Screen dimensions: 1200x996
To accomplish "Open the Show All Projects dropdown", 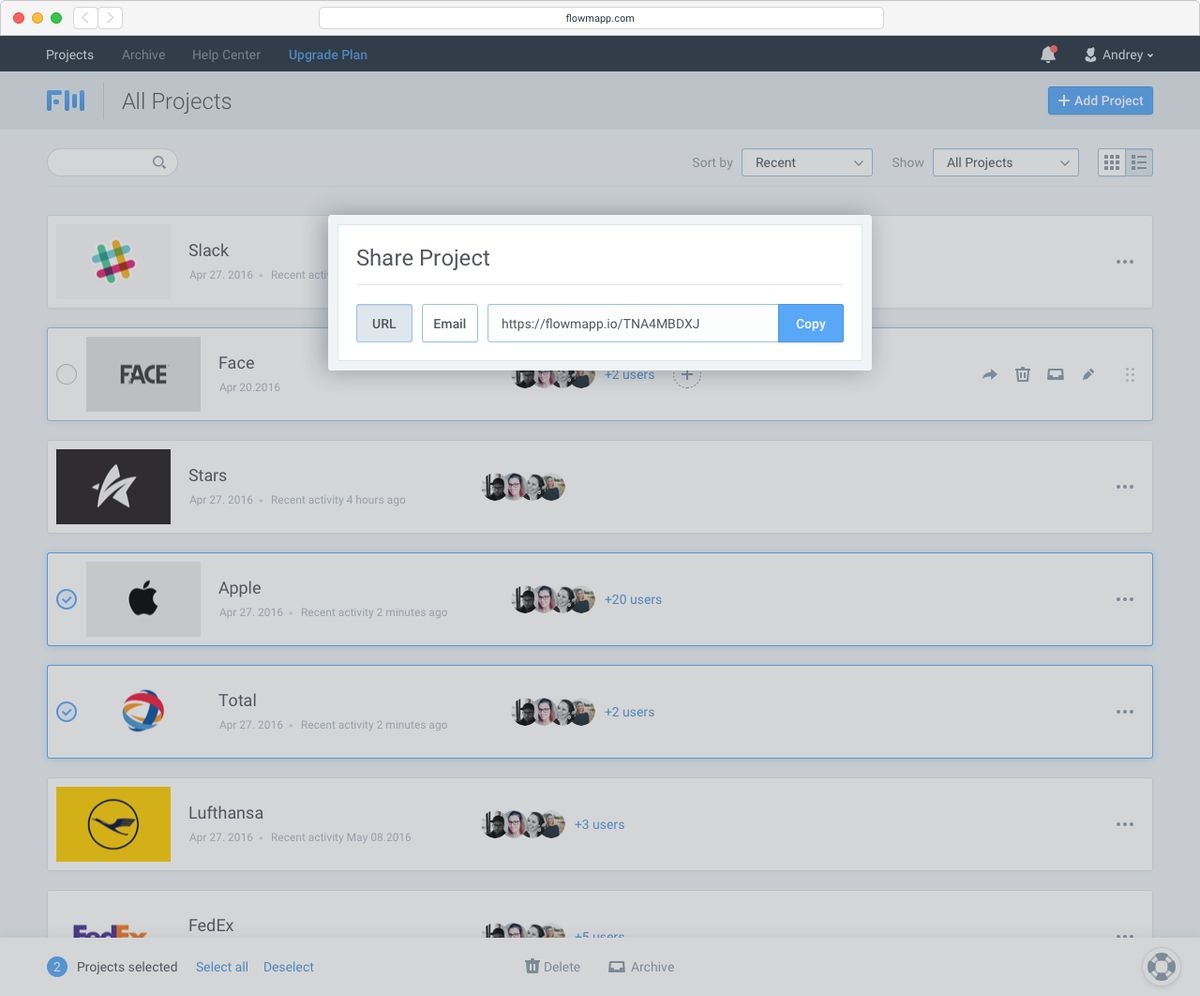I will click(1005, 162).
